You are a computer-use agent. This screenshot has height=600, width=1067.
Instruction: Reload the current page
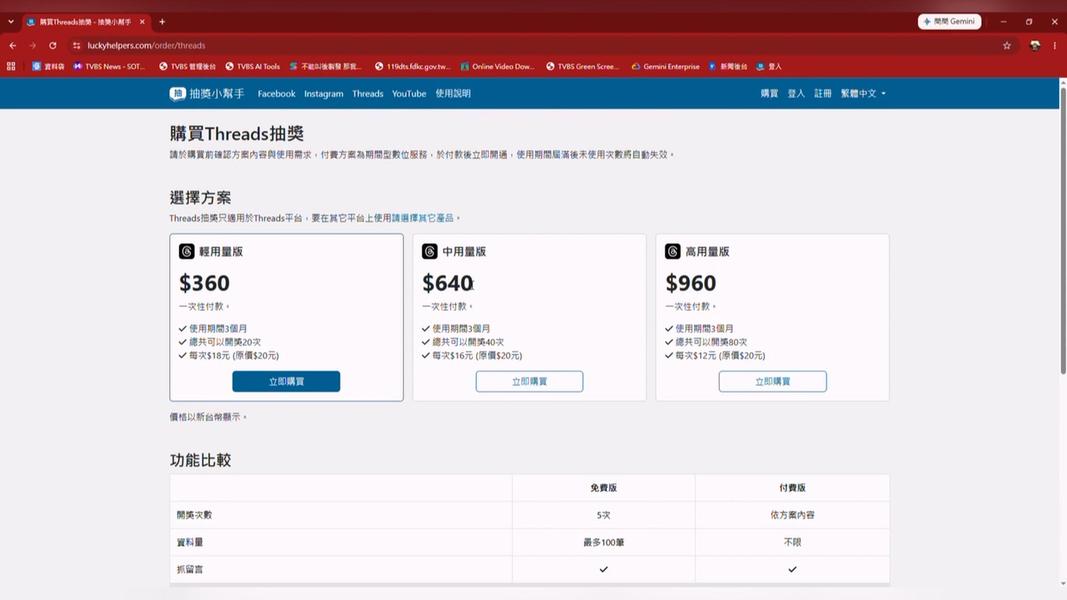point(52,46)
